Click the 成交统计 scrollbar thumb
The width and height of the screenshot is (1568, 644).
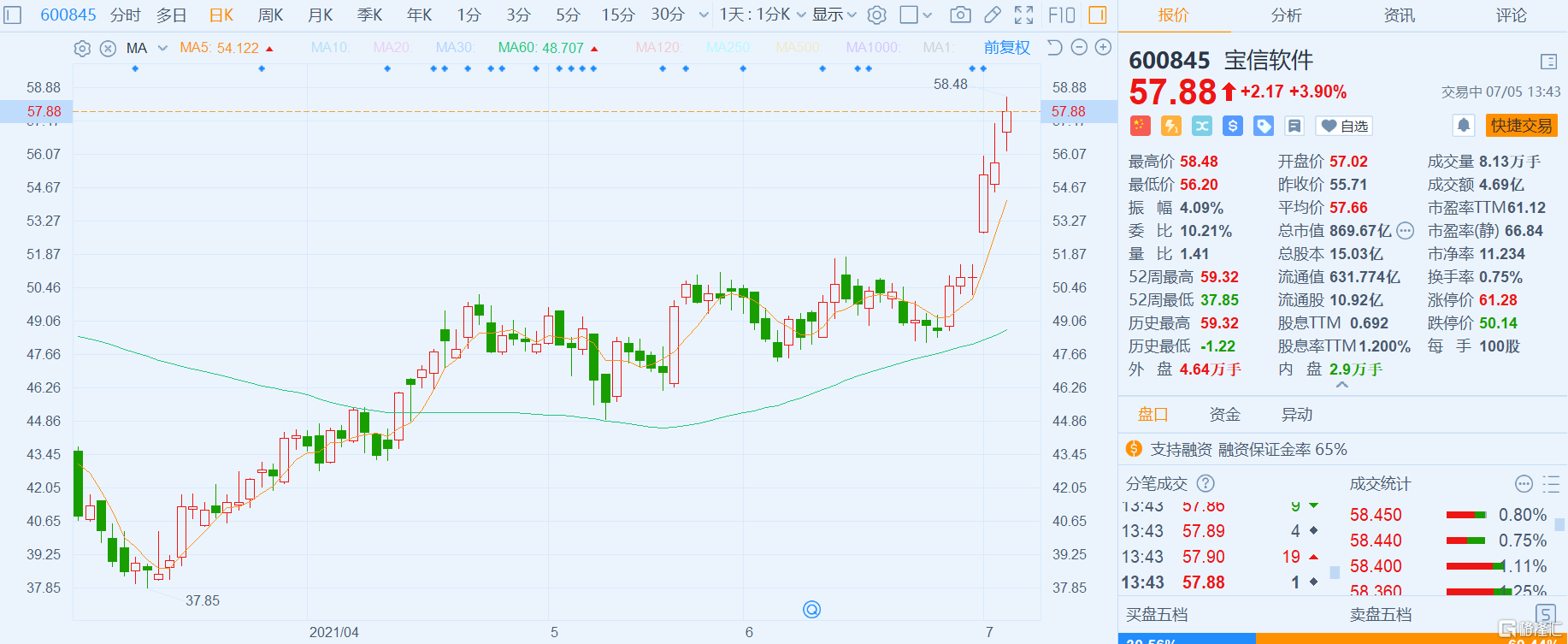1559,524
